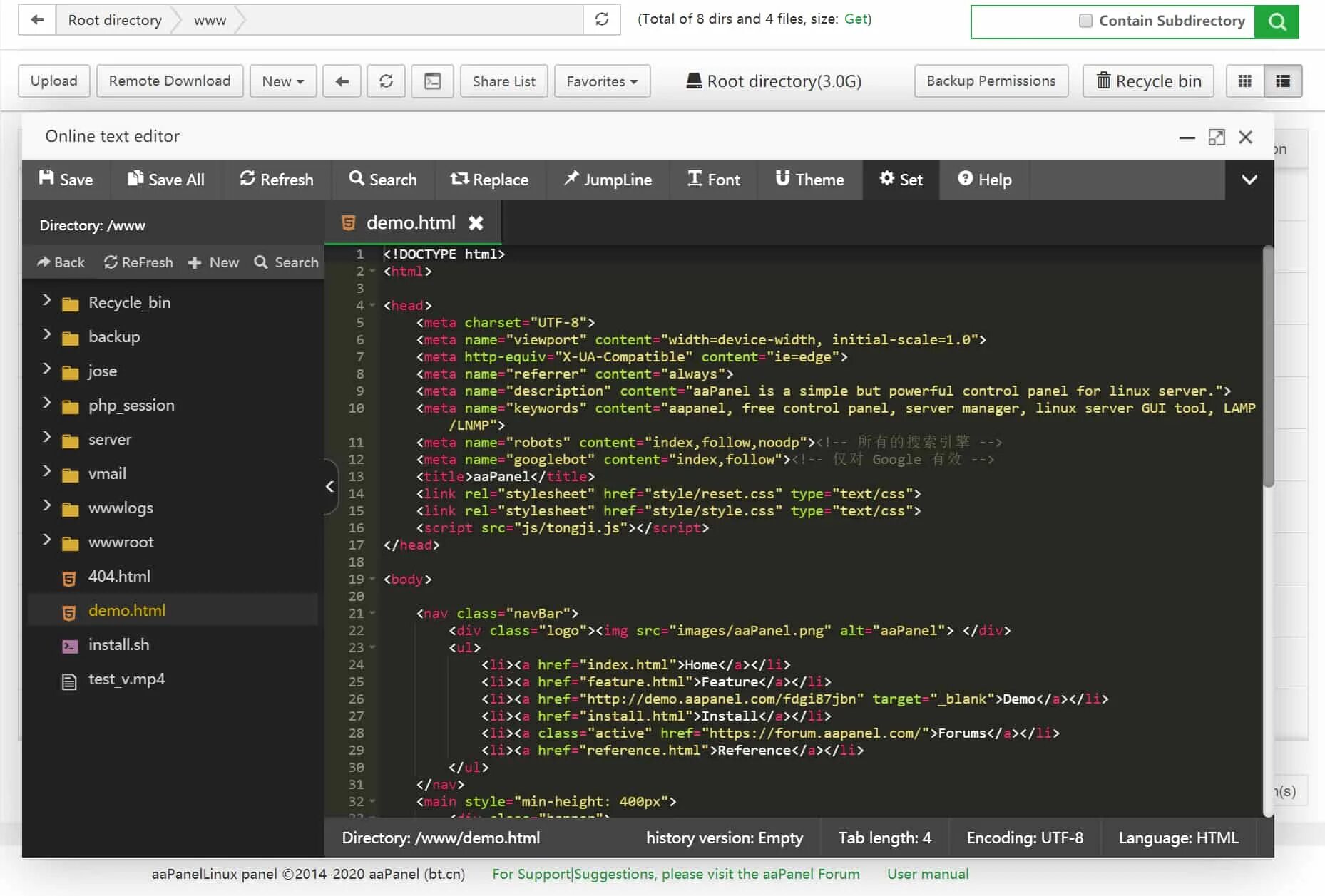This screenshot has width=1325, height=896.
Task: Click the Remote Download button
Action: (170, 81)
